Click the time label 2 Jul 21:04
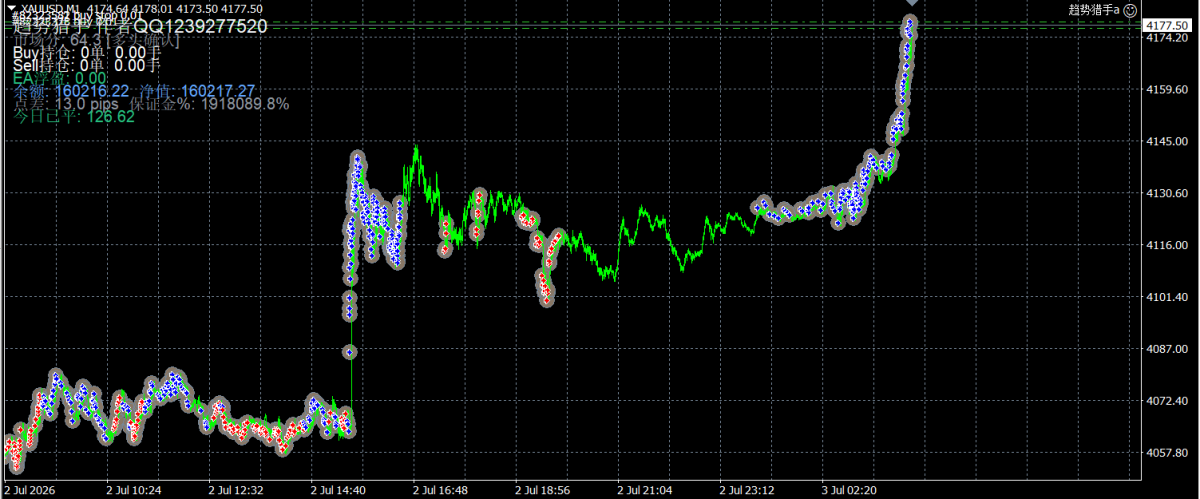The image size is (1200, 499). 646,491
